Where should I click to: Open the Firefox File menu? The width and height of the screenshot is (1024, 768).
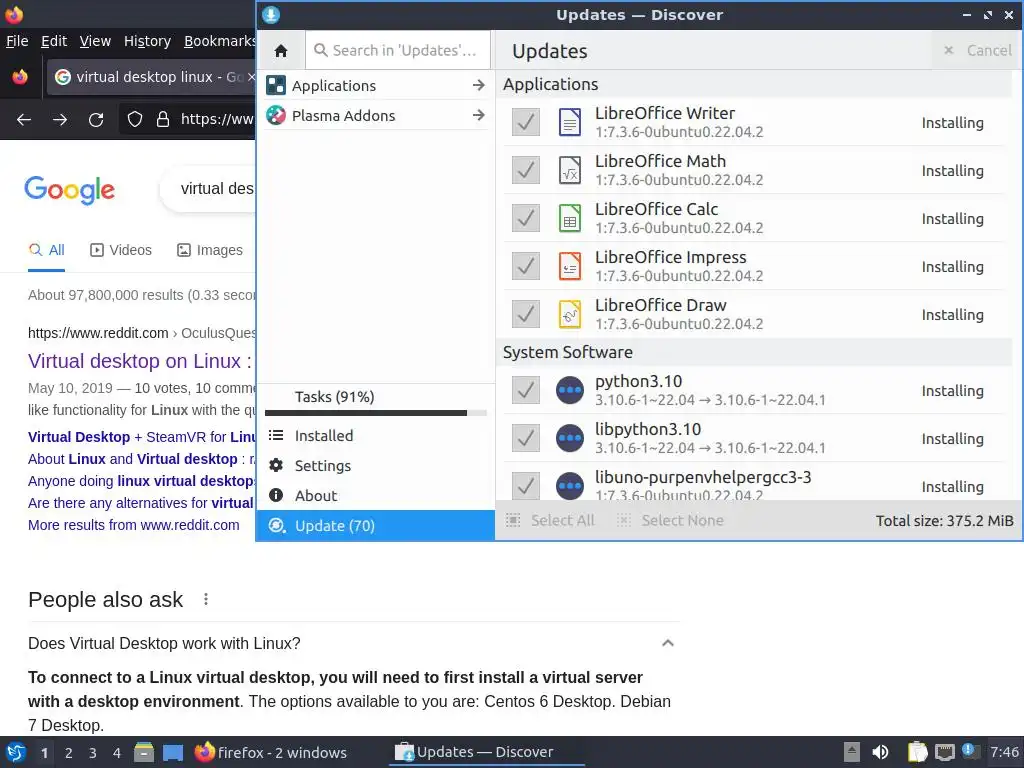[x=17, y=41]
